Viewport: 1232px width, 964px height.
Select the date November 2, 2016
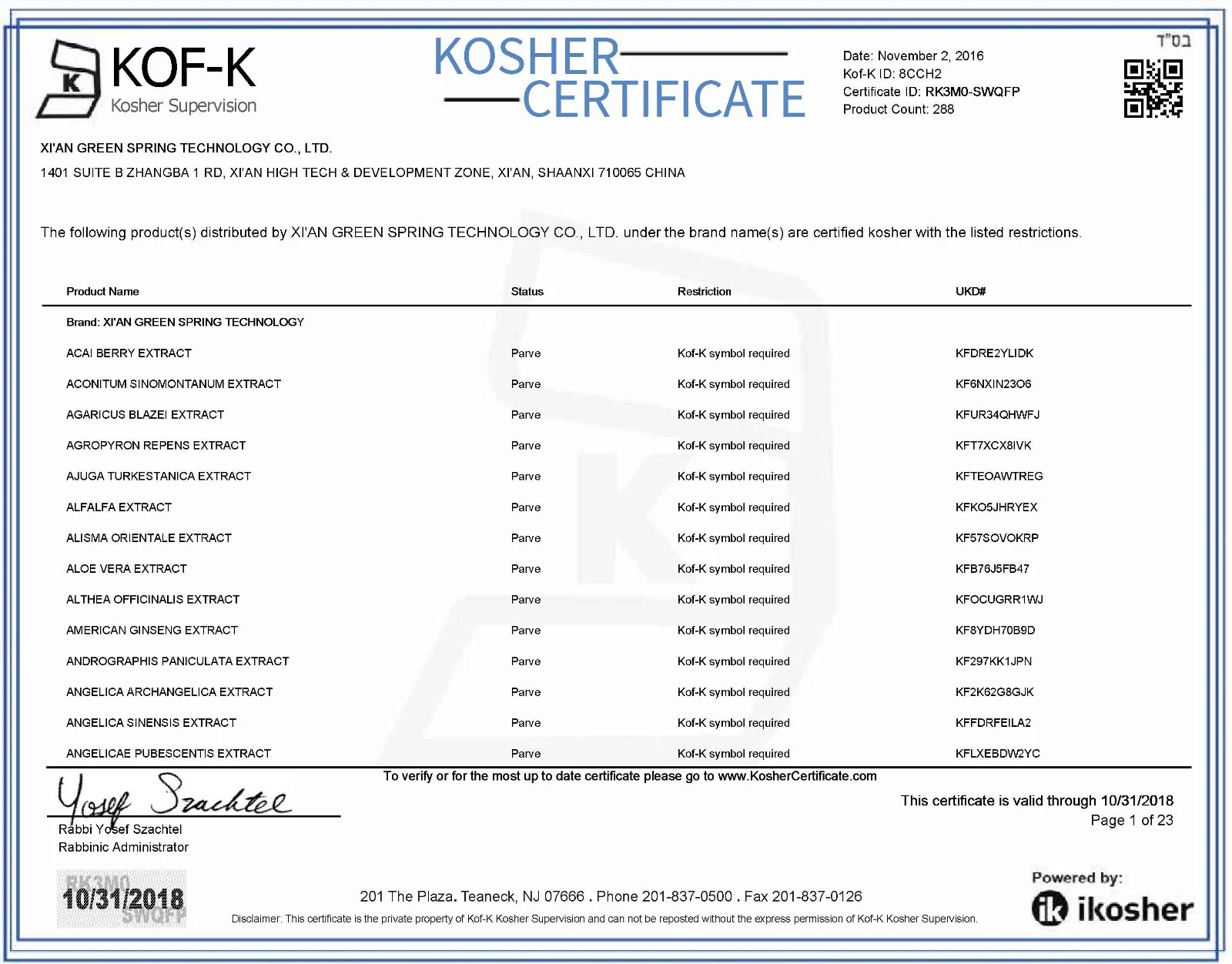tap(930, 55)
